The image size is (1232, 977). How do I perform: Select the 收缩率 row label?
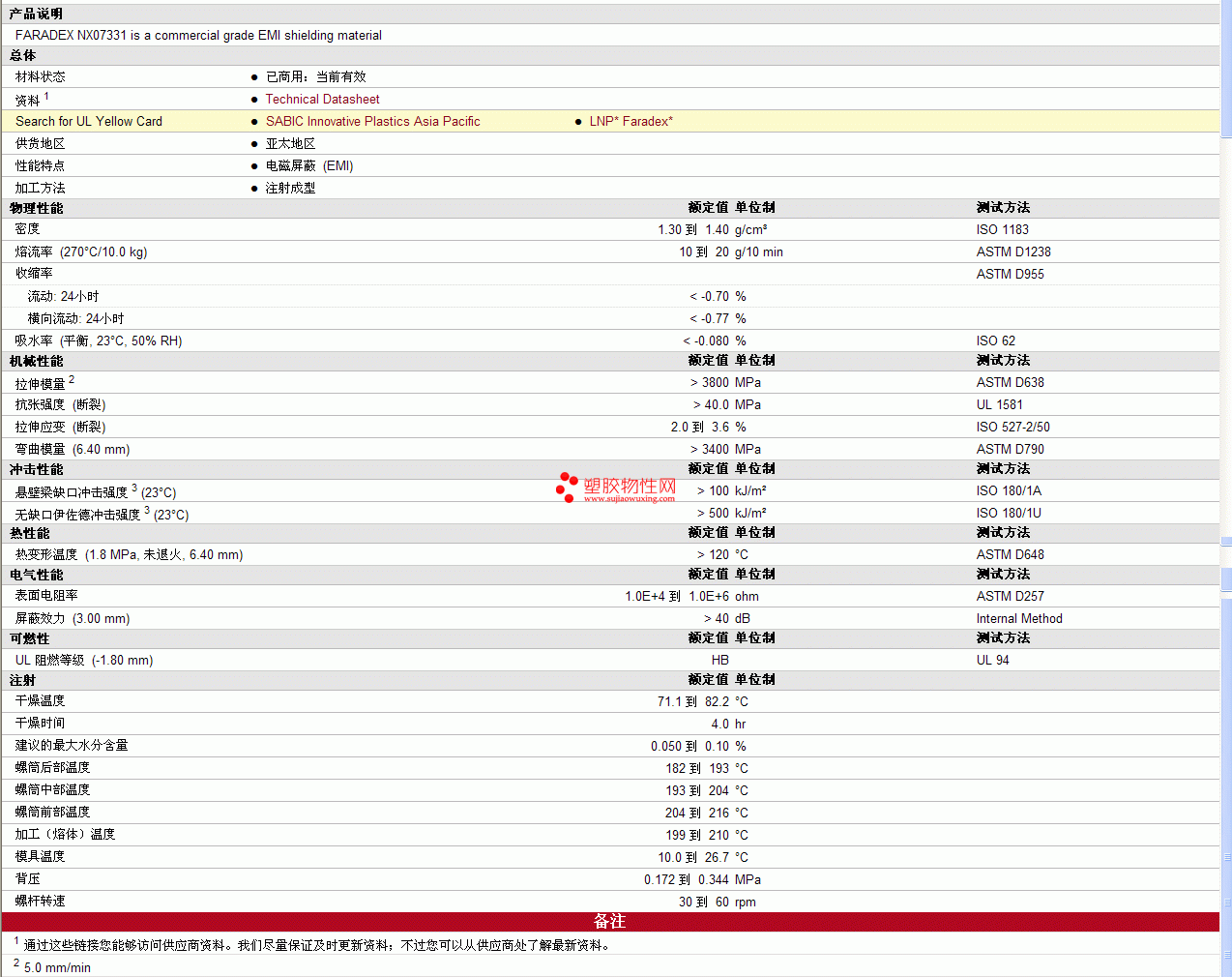tap(34, 274)
